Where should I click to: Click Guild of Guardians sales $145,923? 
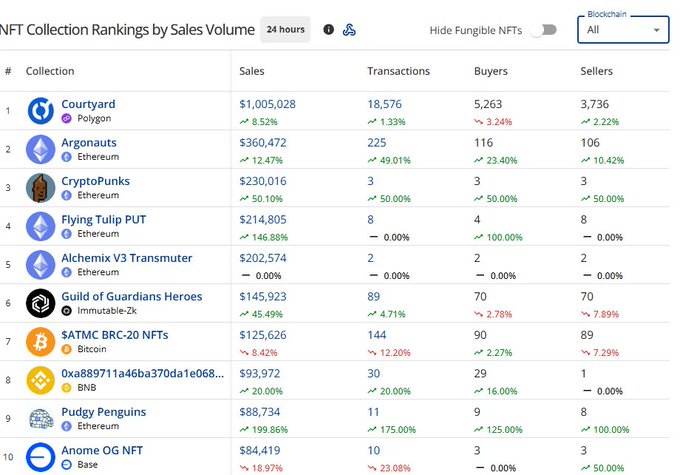(263, 296)
